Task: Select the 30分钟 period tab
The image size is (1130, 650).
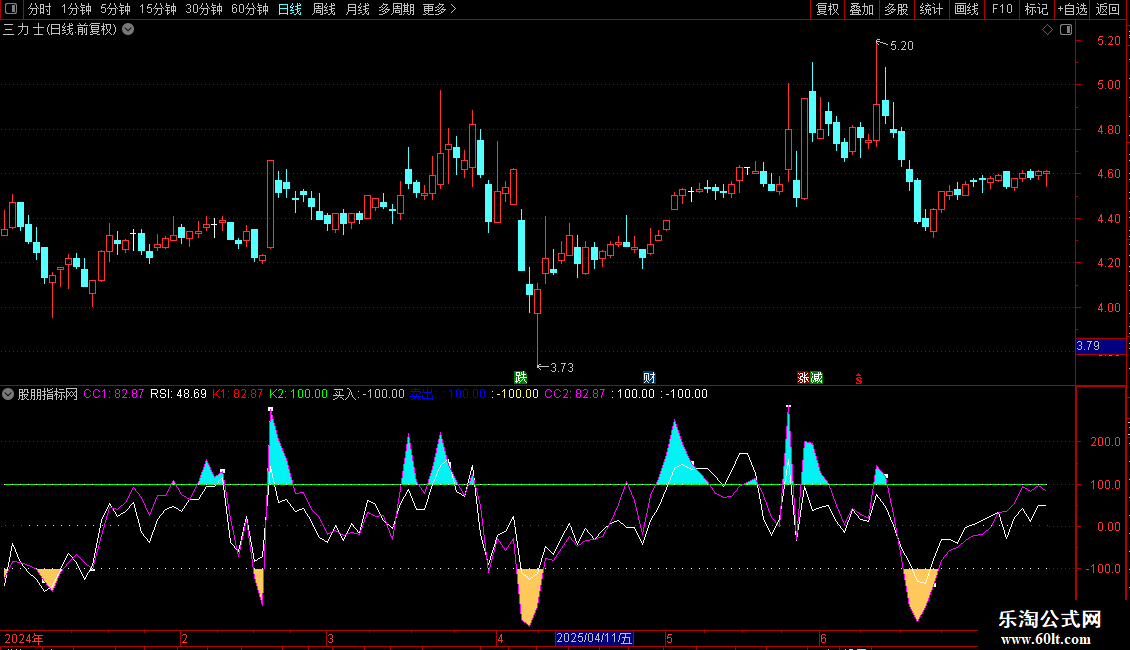Action: (x=204, y=9)
